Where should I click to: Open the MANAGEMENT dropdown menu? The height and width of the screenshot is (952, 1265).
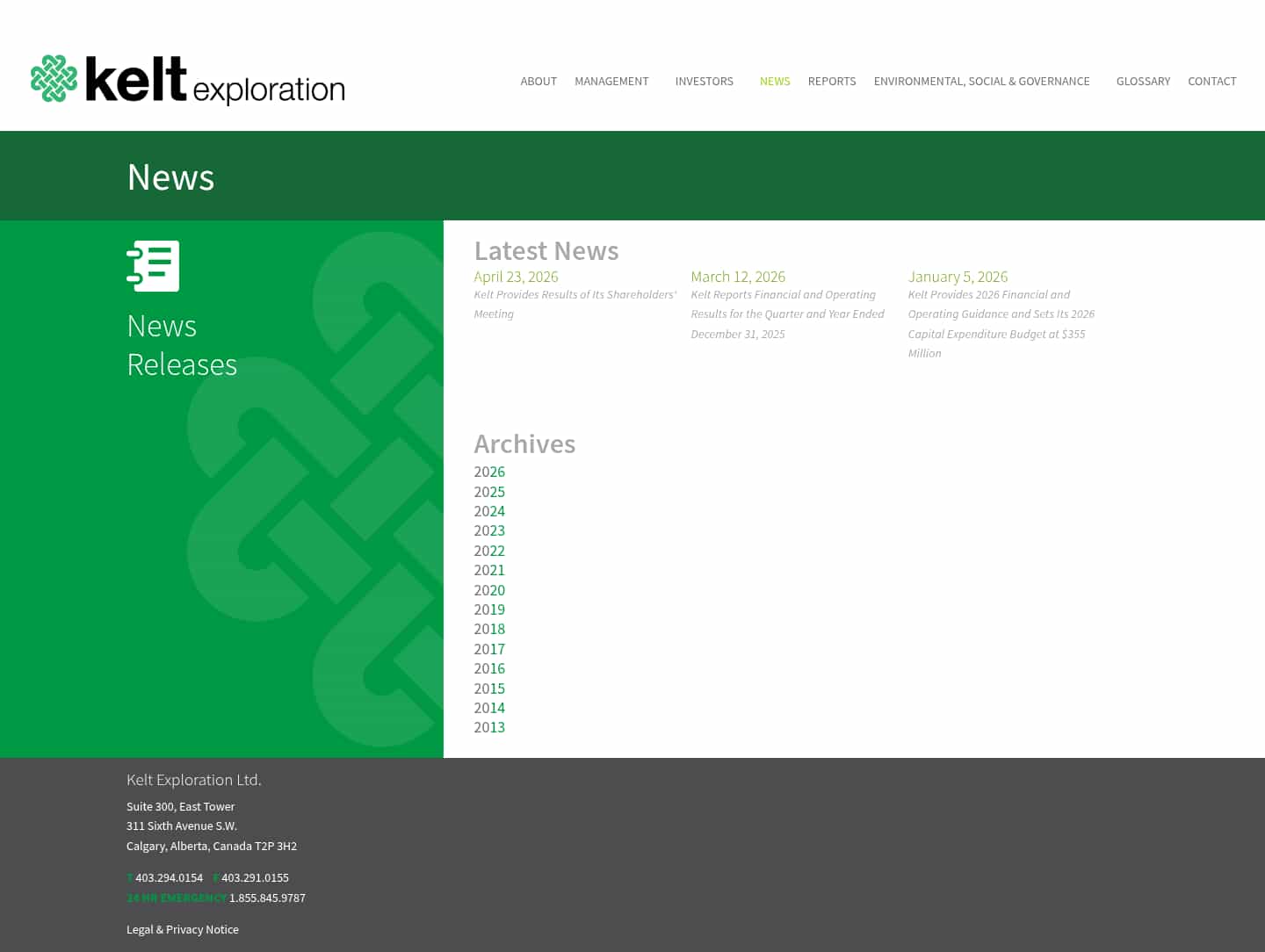coord(611,81)
